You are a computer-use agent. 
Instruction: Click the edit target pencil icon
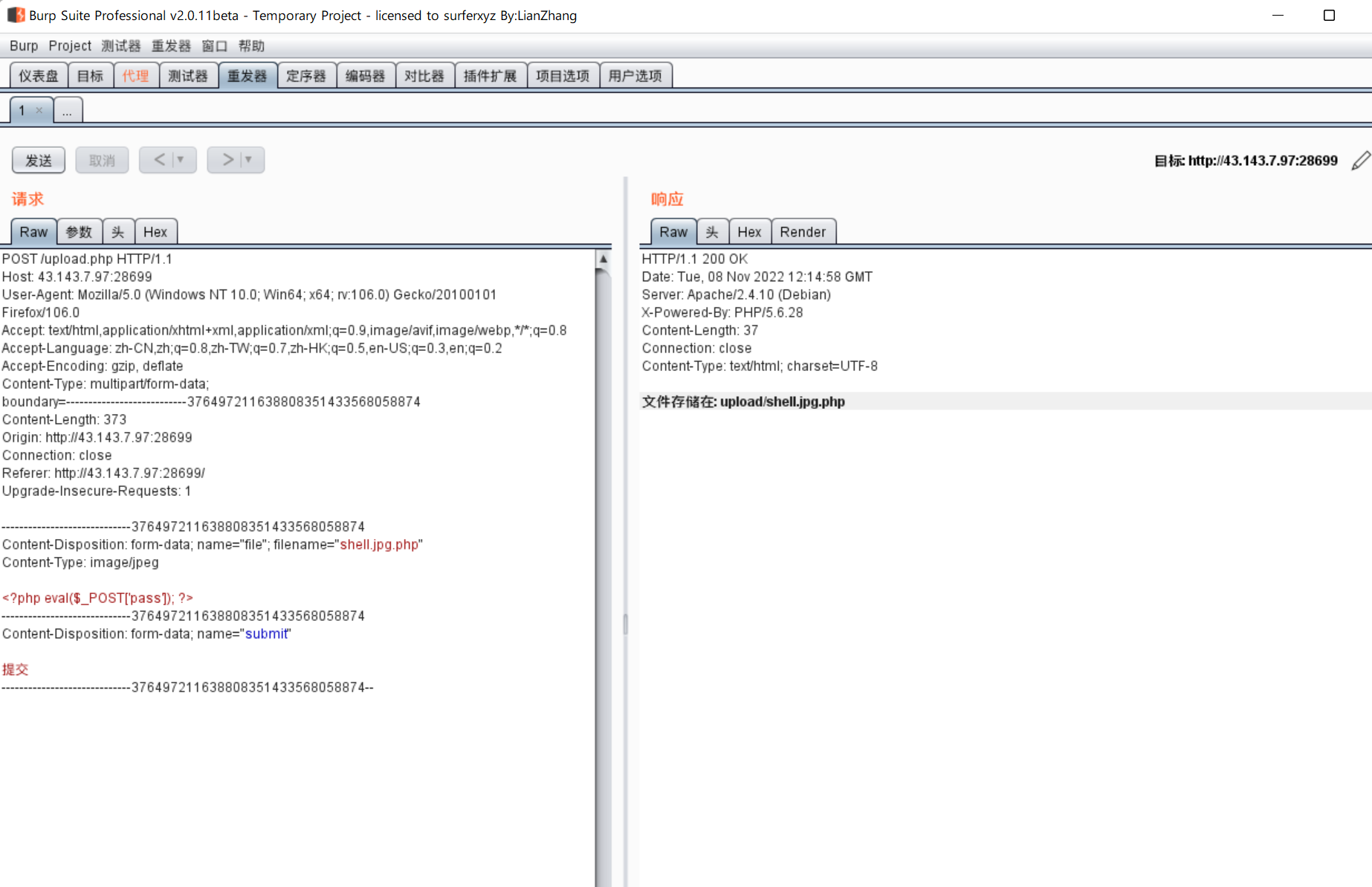pyautogui.click(x=1361, y=161)
